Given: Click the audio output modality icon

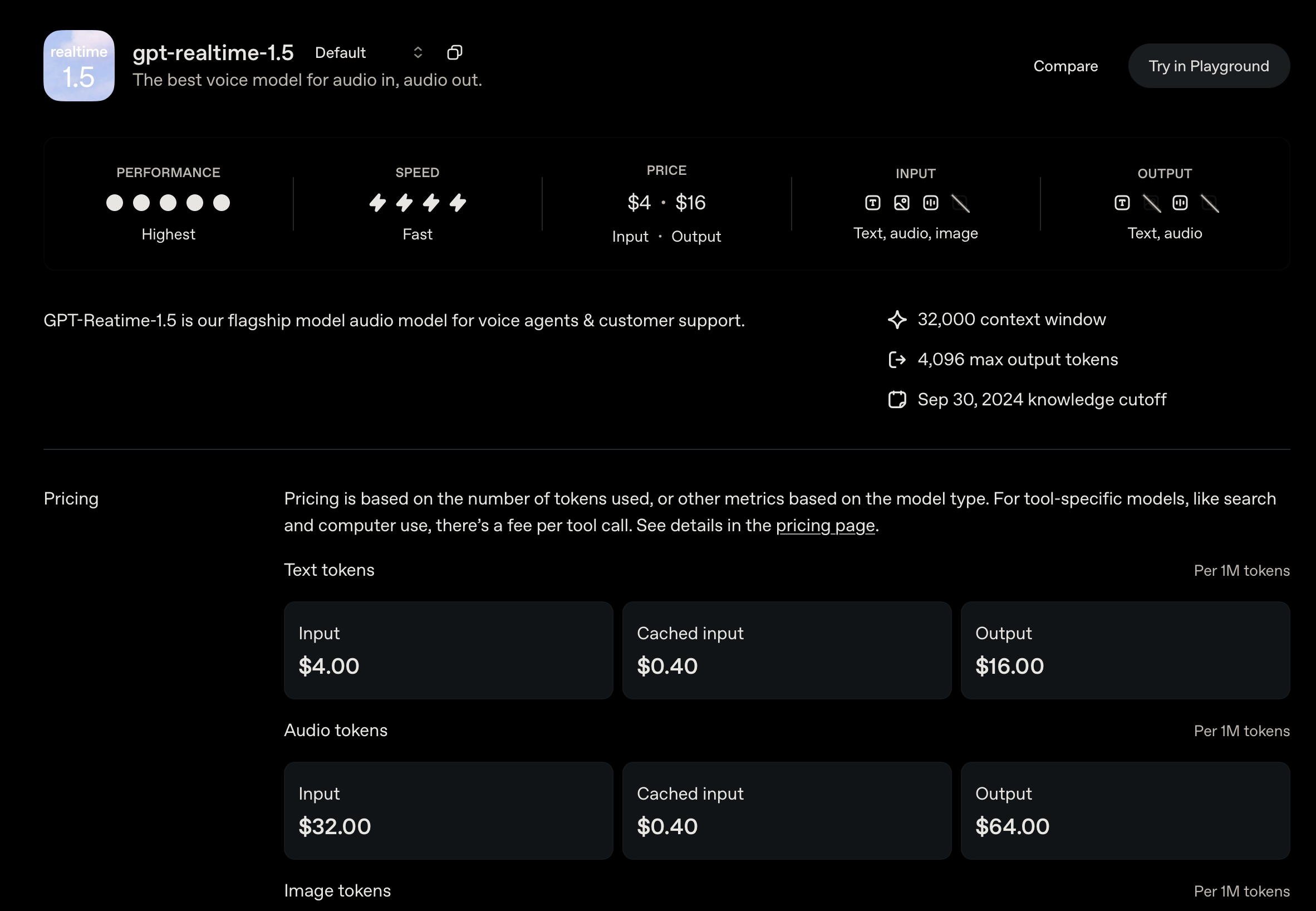Looking at the screenshot, I should [x=1180, y=203].
